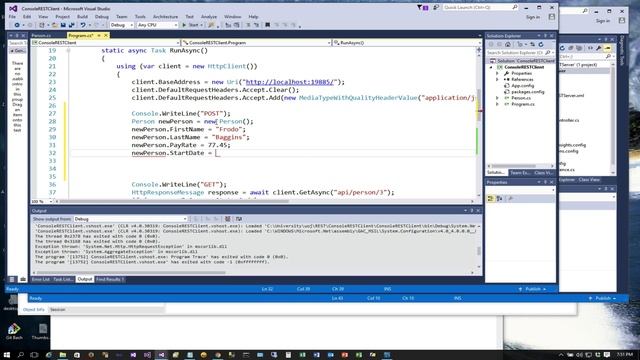The image size is (640, 360).
Task: Expand the Person.cs node
Action: (x=497, y=98)
